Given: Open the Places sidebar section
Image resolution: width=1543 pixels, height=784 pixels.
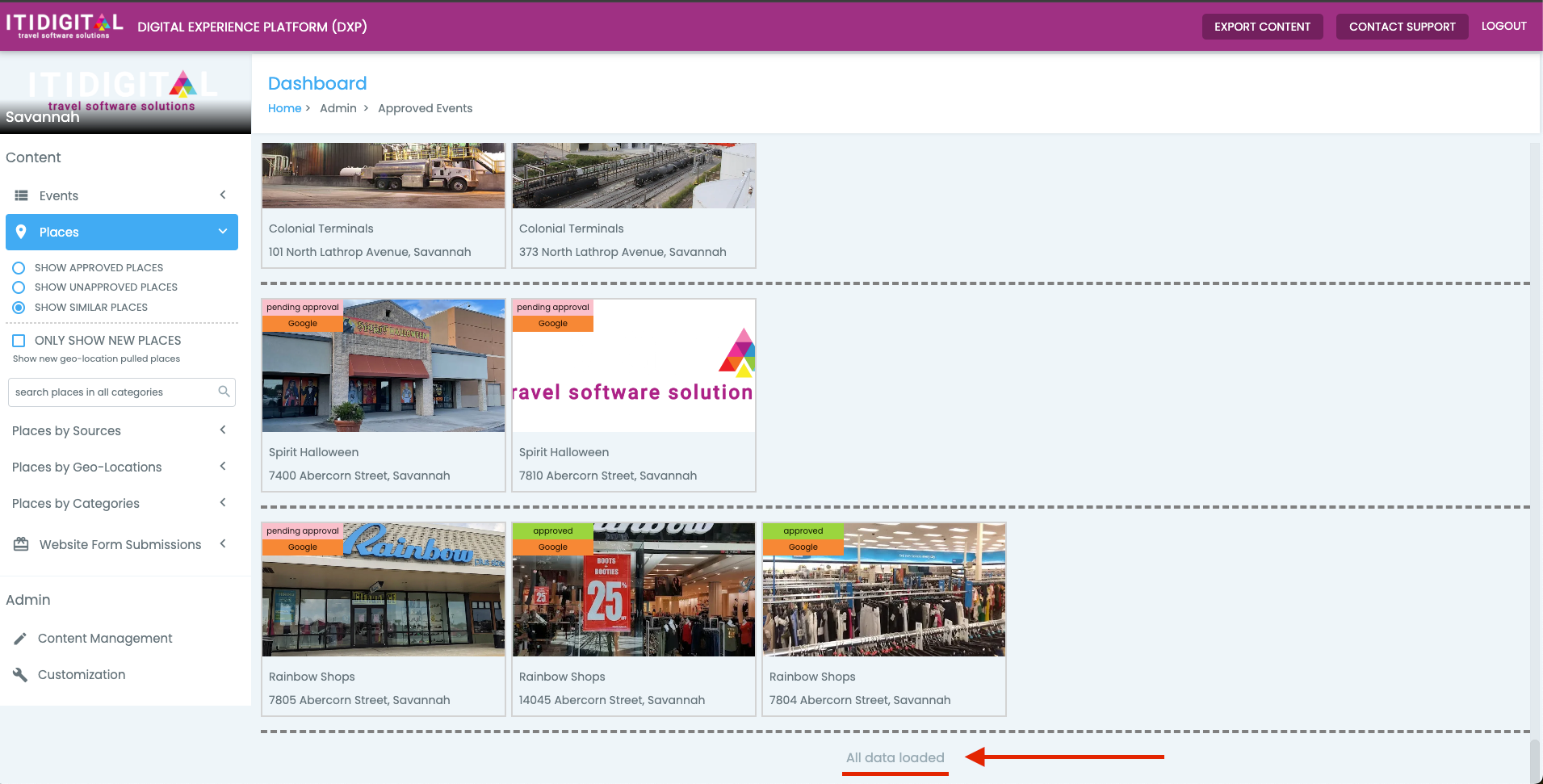Looking at the screenshot, I should pyautogui.click(x=122, y=232).
